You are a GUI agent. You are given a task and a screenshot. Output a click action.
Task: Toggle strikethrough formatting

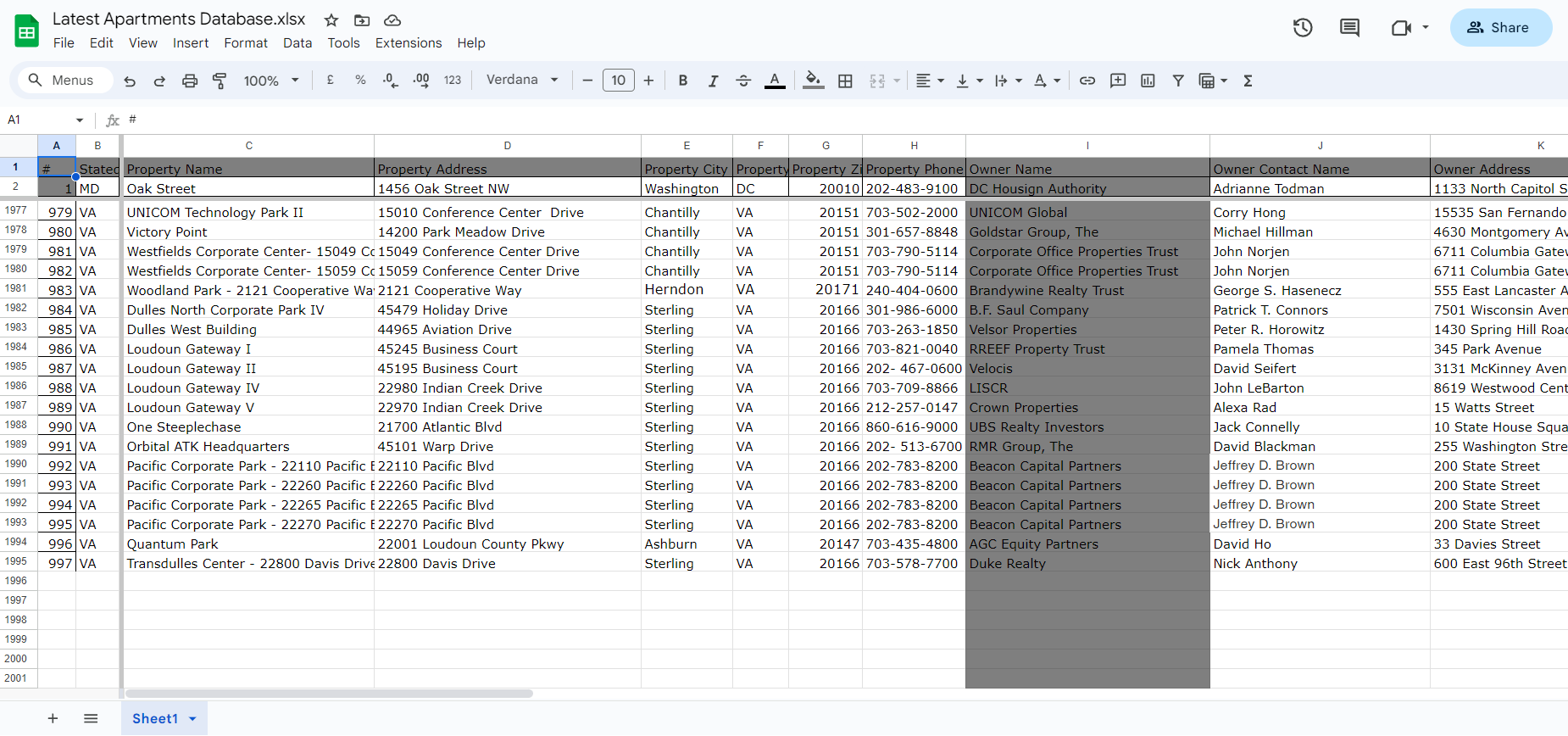coord(743,81)
